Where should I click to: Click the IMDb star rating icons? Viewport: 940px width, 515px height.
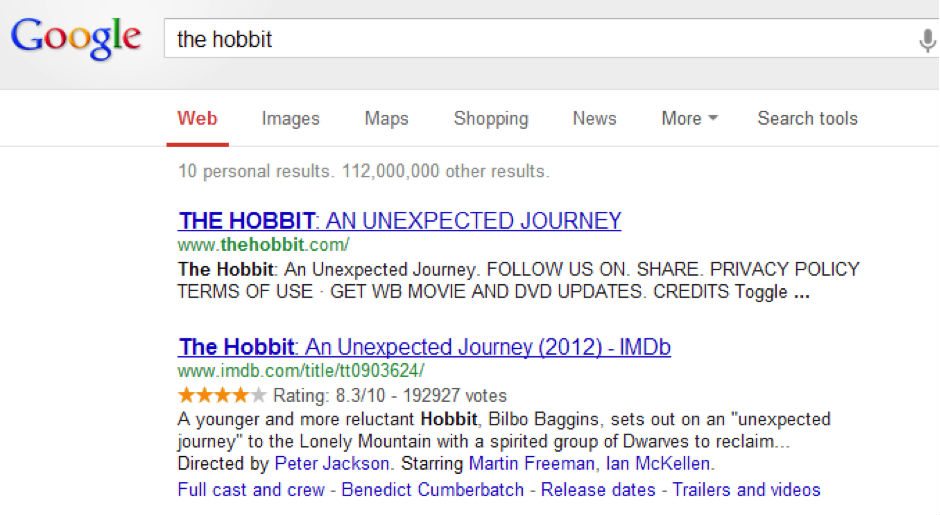(x=222, y=395)
